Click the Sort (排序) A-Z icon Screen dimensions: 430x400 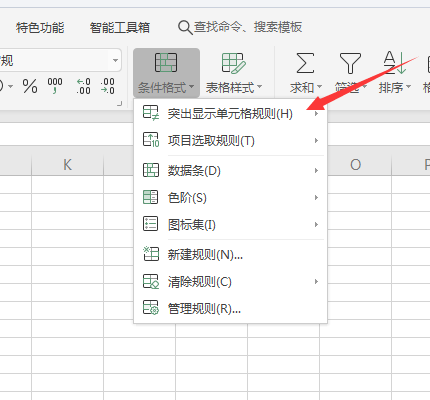point(394,62)
